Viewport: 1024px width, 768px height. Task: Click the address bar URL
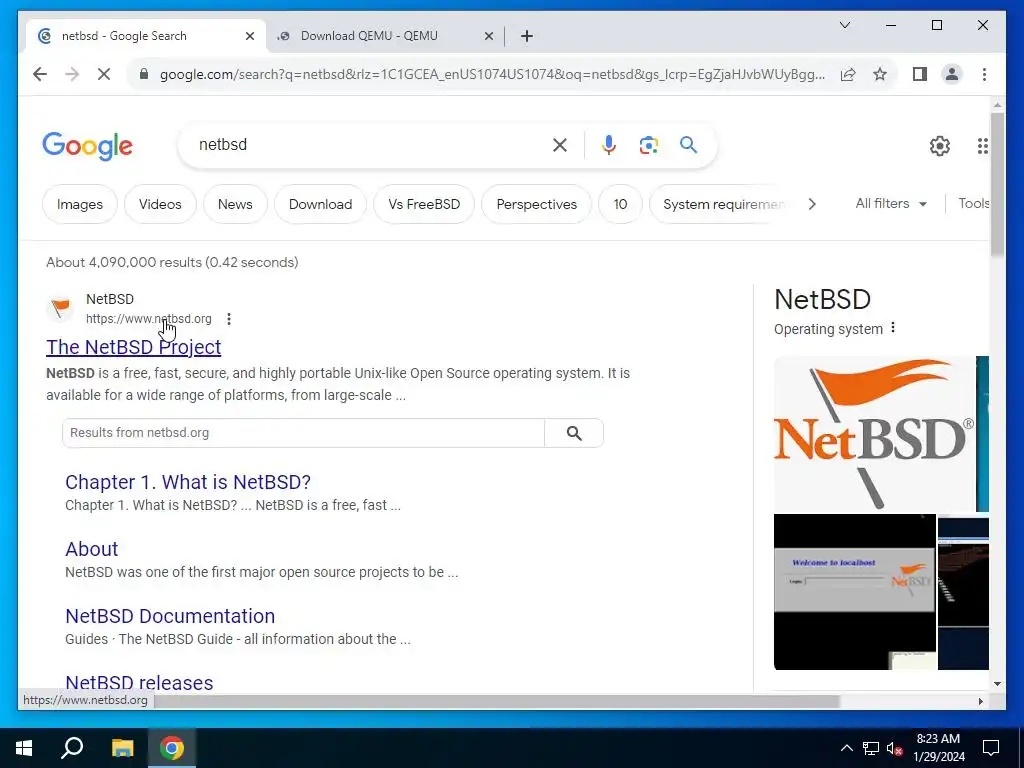click(492, 74)
